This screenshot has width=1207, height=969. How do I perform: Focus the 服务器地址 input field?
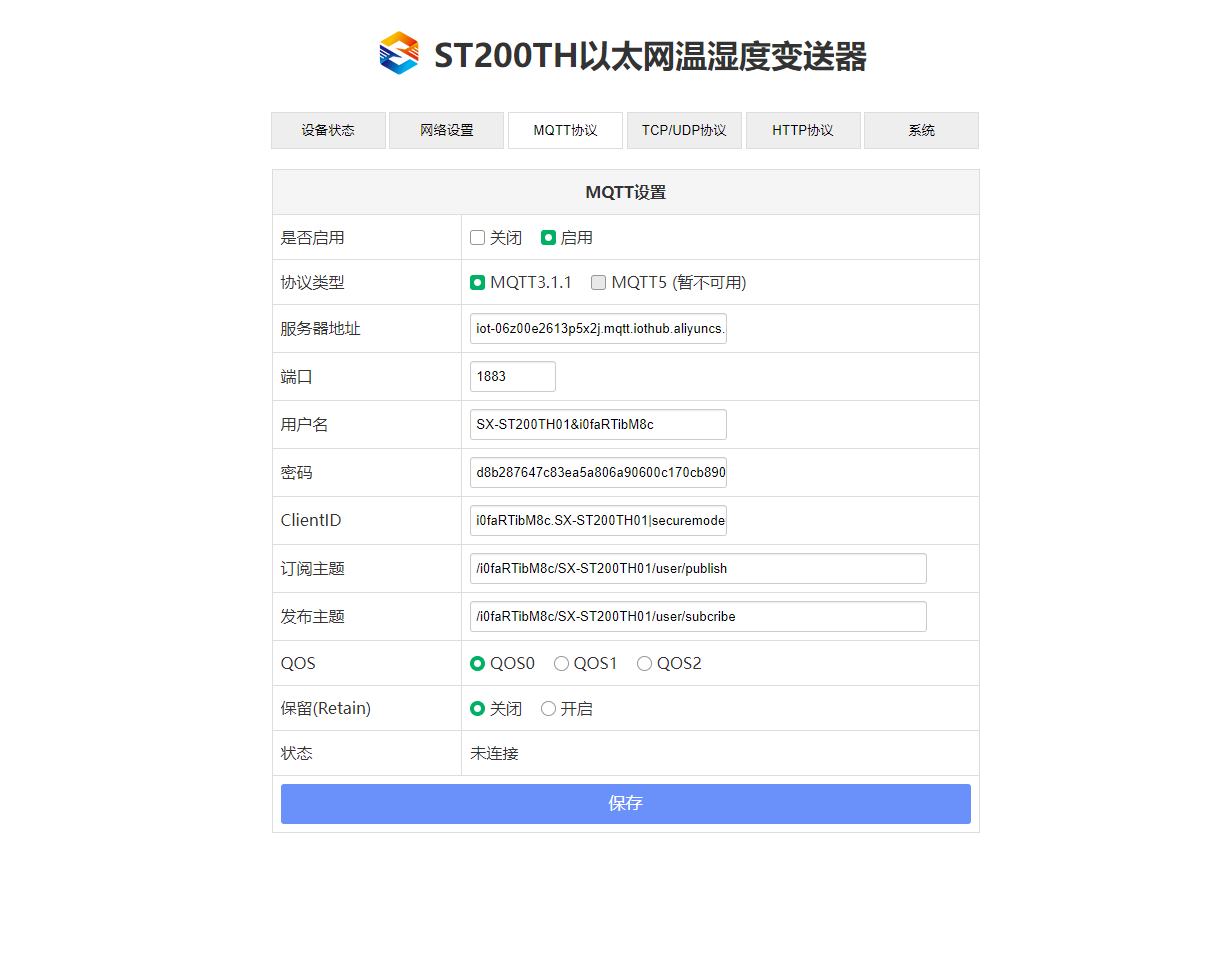598,329
